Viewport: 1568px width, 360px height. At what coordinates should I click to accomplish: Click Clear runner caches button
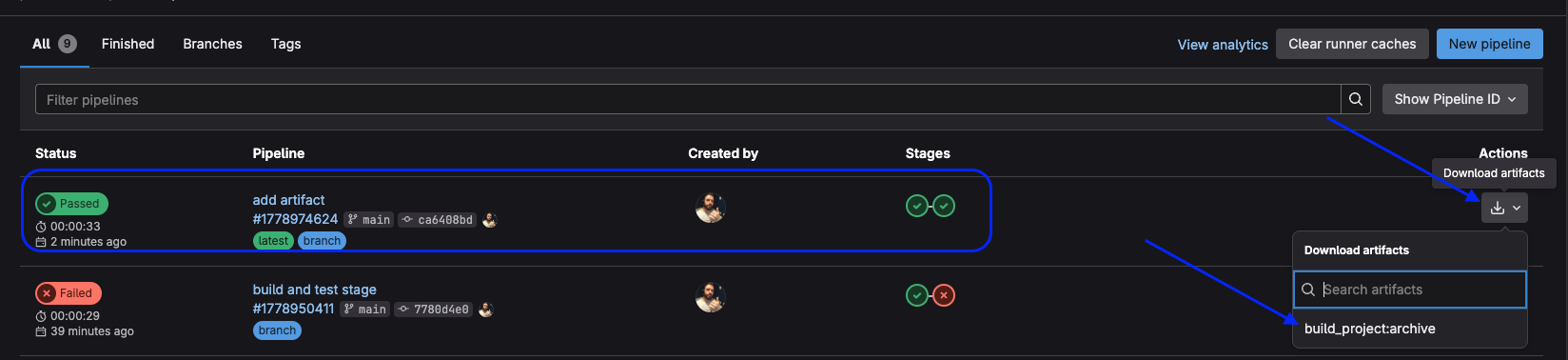[1352, 44]
